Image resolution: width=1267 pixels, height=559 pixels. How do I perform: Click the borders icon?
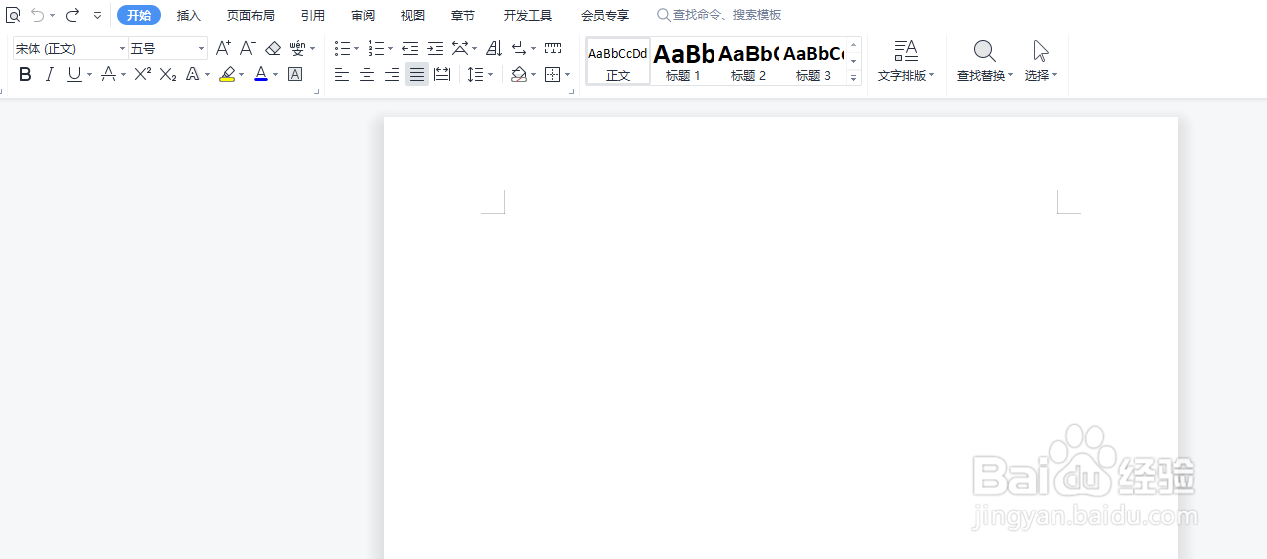(x=552, y=74)
